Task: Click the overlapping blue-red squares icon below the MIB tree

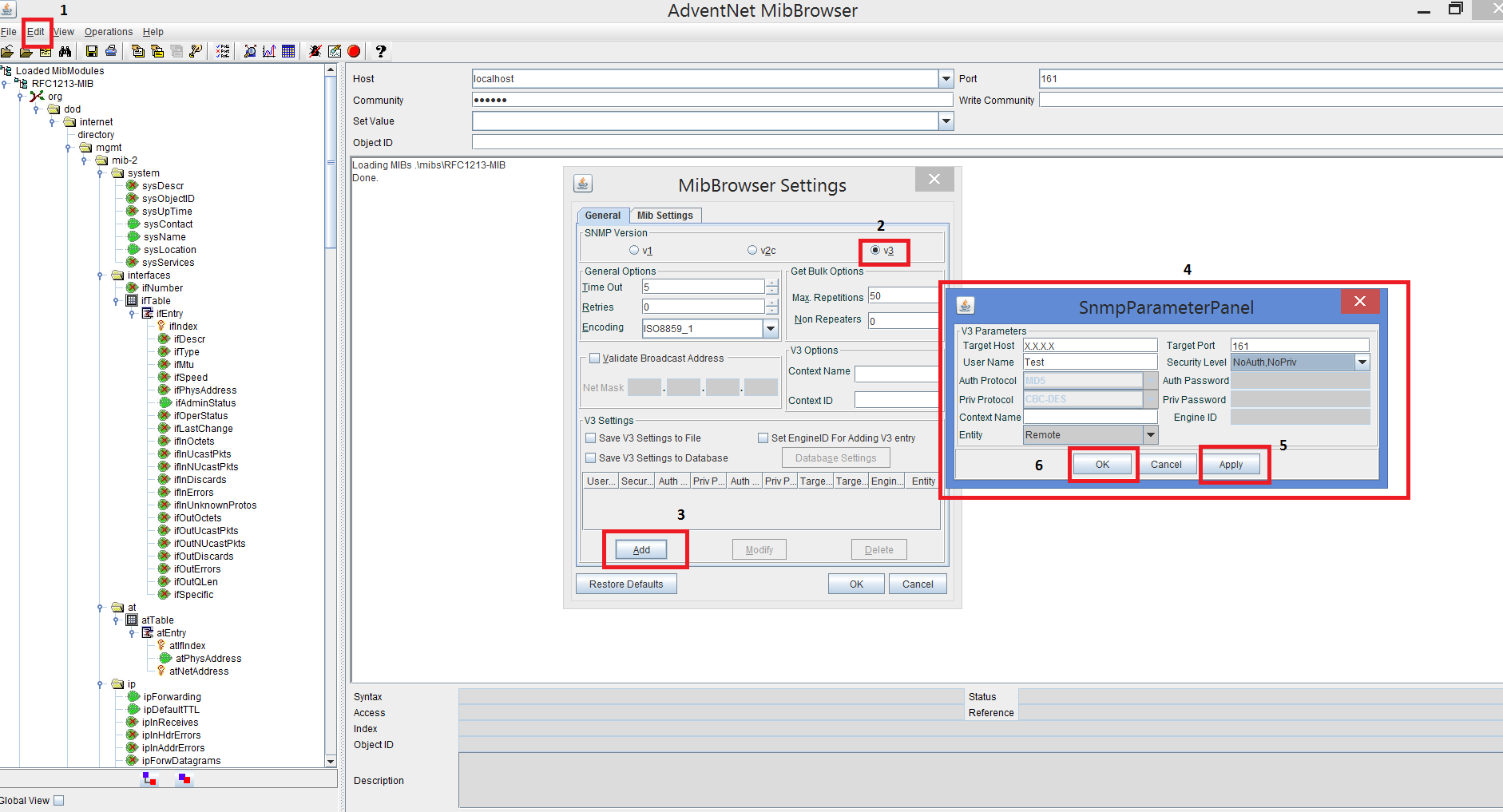Action: click(x=184, y=779)
